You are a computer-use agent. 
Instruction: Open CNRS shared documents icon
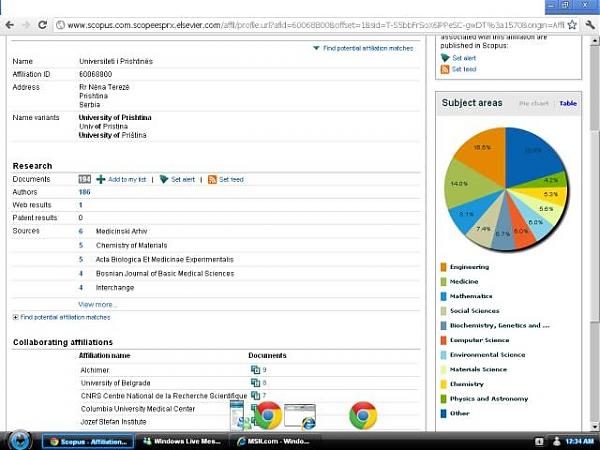pos(255,396)
